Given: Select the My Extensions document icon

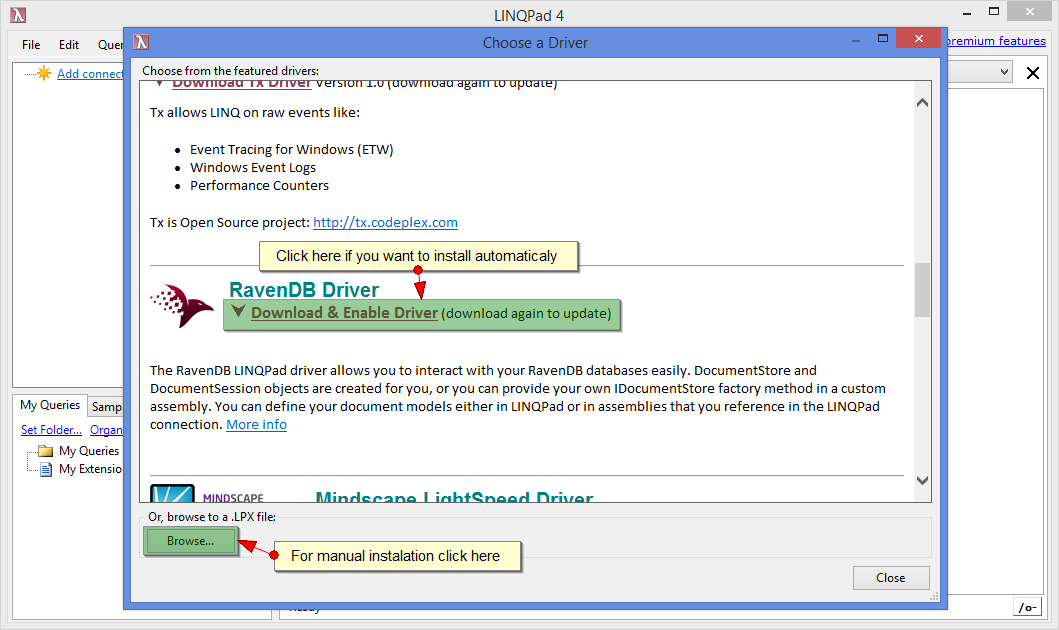Looking at the screenshot, I should pos(46,469).
